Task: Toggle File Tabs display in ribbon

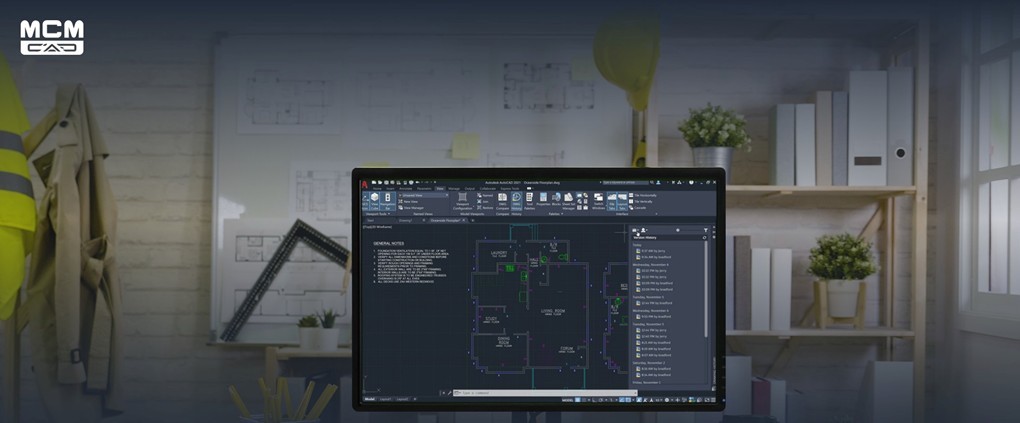Action: coord(611,200)
